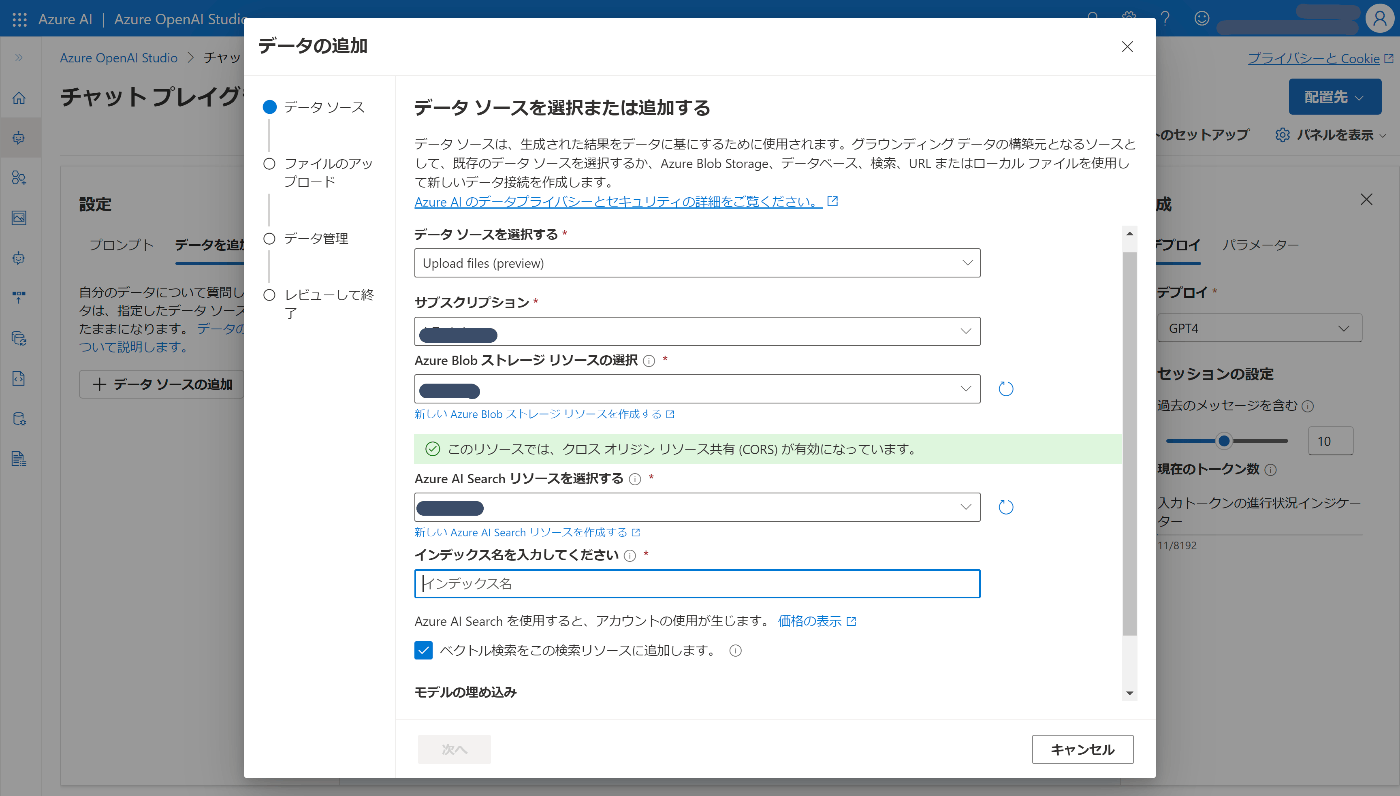Open the GPT4 deployment dropdown
This screenshot has width=1400, height=796.
pos(1259,328)
